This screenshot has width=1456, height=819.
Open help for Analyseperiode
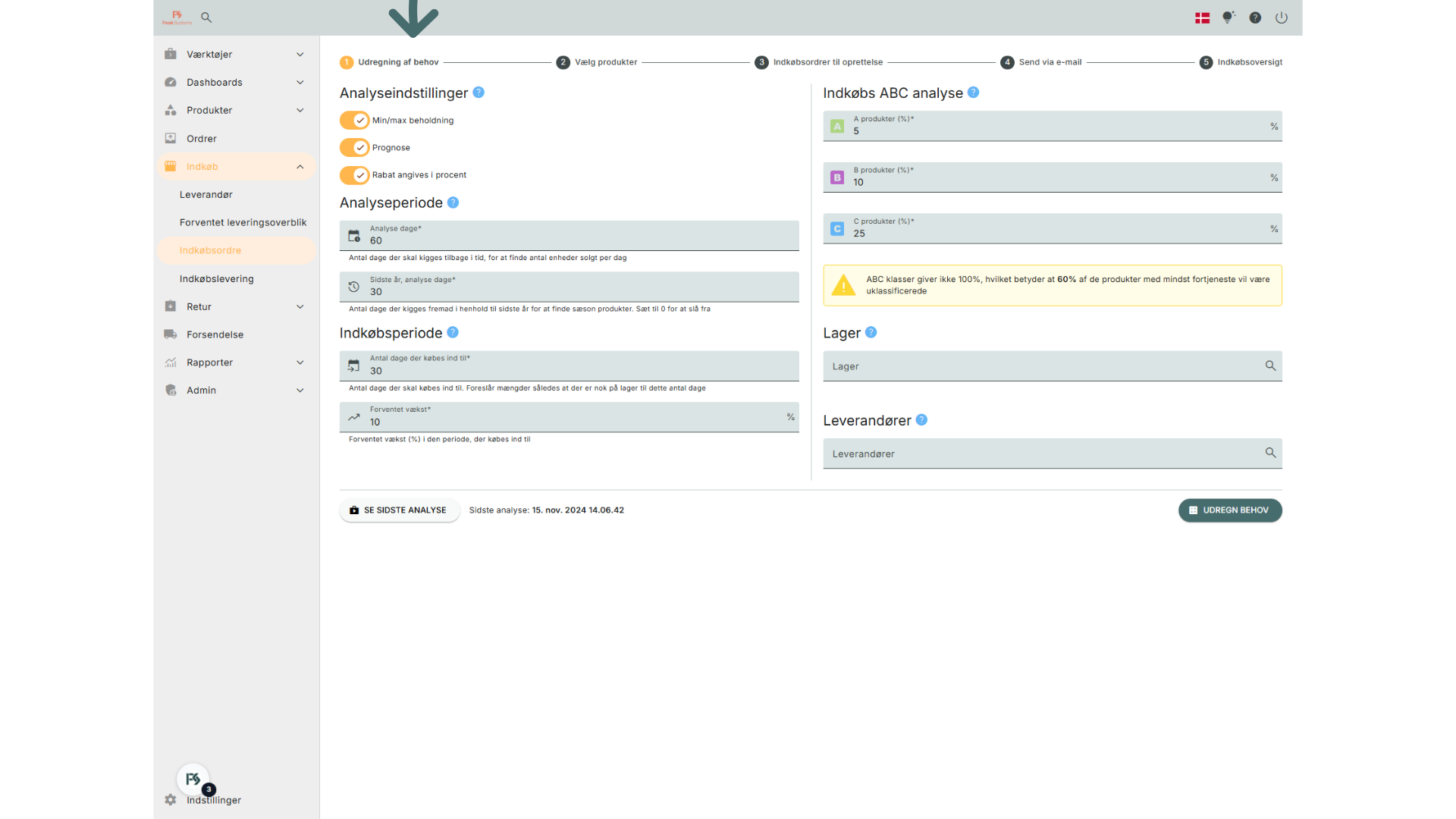(453, 202)
